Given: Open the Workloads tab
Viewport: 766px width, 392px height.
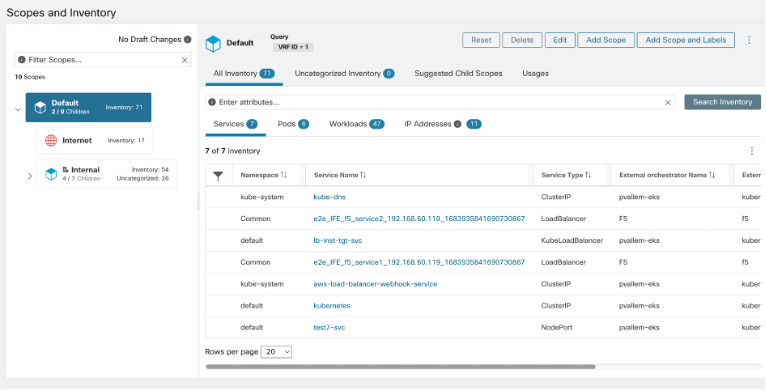Looking at the screenshot, I should [x=357, y=124].
